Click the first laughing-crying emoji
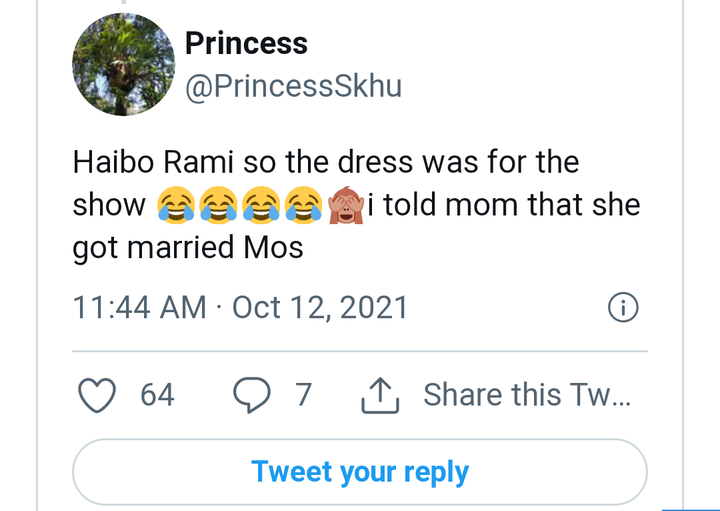This screenshot has width=720, height=511. (176, 205)
